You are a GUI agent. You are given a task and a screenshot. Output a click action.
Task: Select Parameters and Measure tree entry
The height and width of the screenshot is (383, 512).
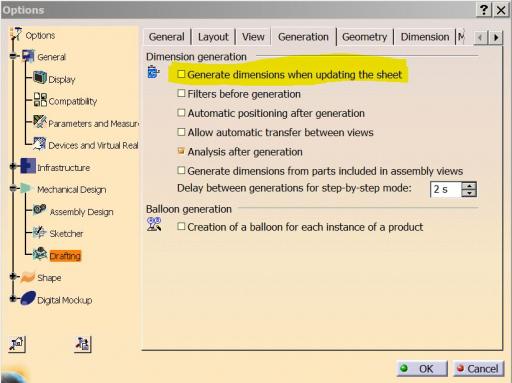click(x=93, y=123)
